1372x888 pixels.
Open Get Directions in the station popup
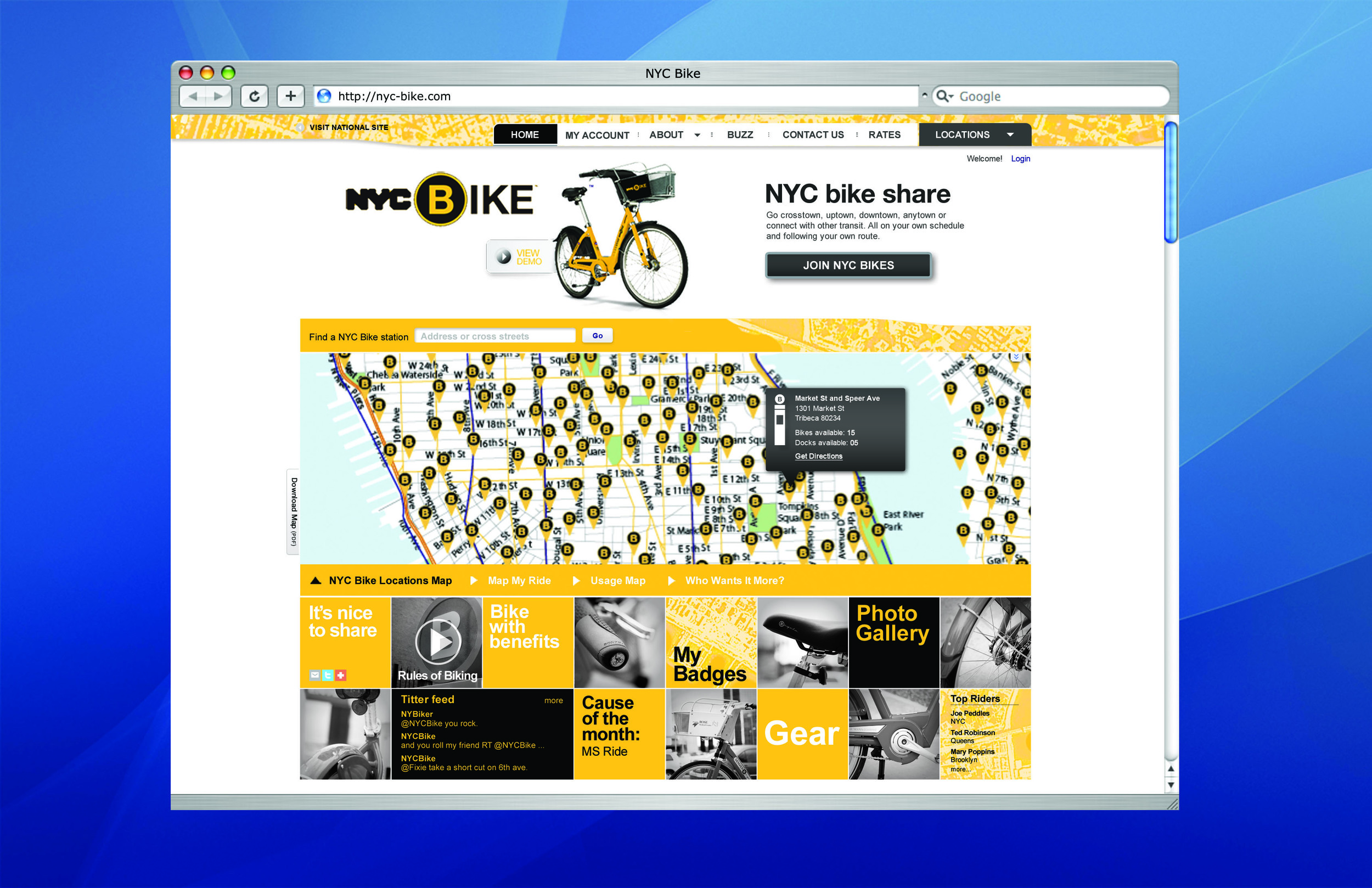click(818, 456)
